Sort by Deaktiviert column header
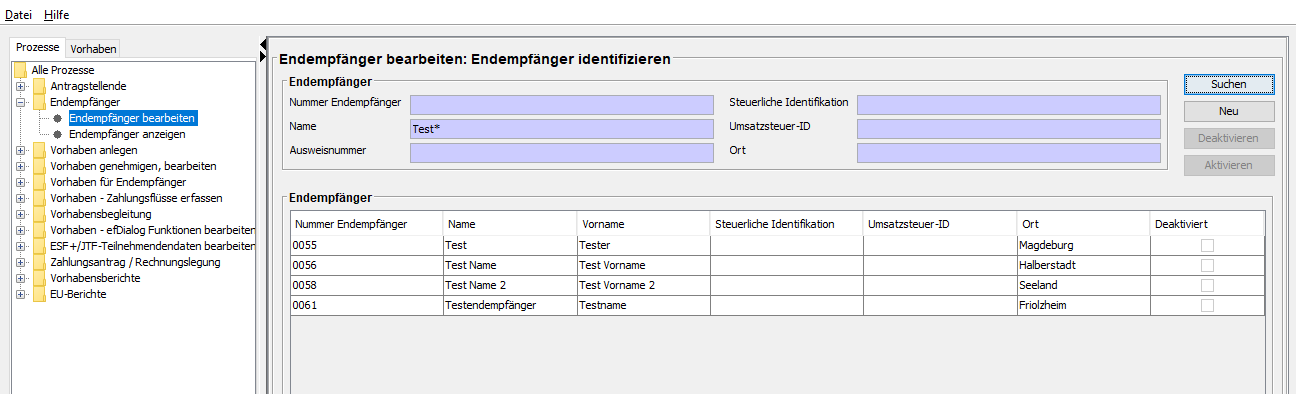This screenshot has height=394, width=1296. pyautogui.click(x=1207, y=224)
